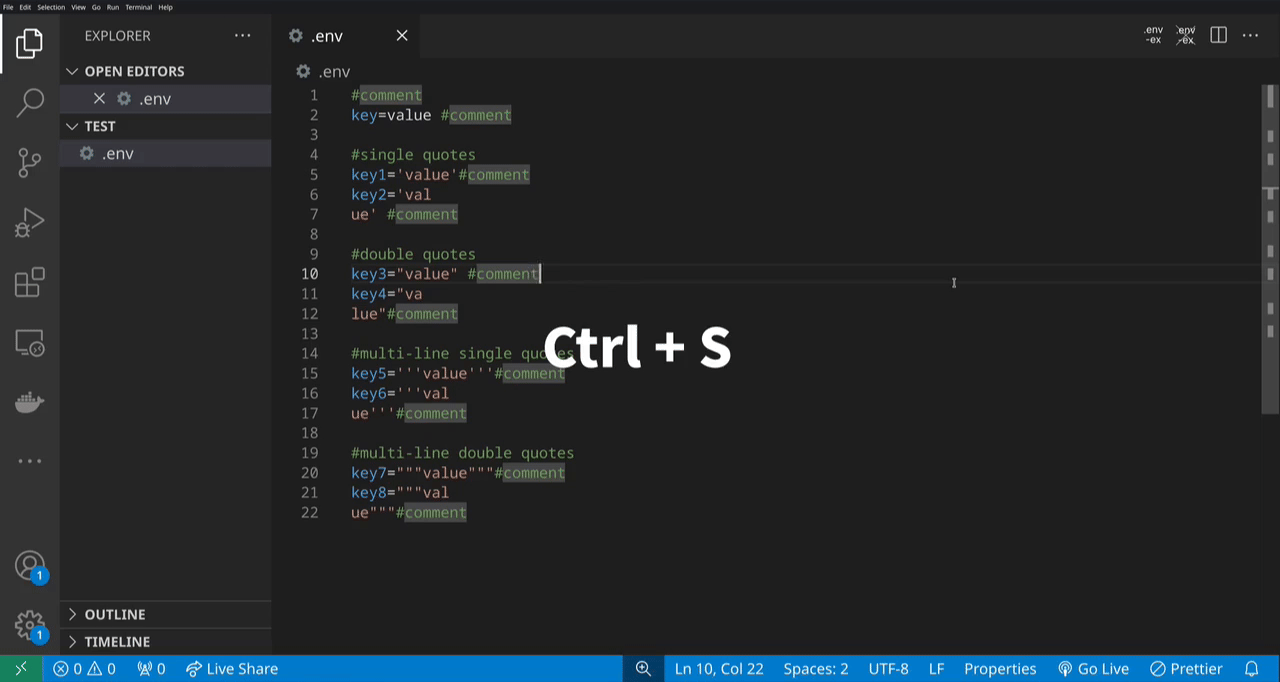1280x682 pixels.
Task: Open the Selection menu
Action: [x=51, y=7]
